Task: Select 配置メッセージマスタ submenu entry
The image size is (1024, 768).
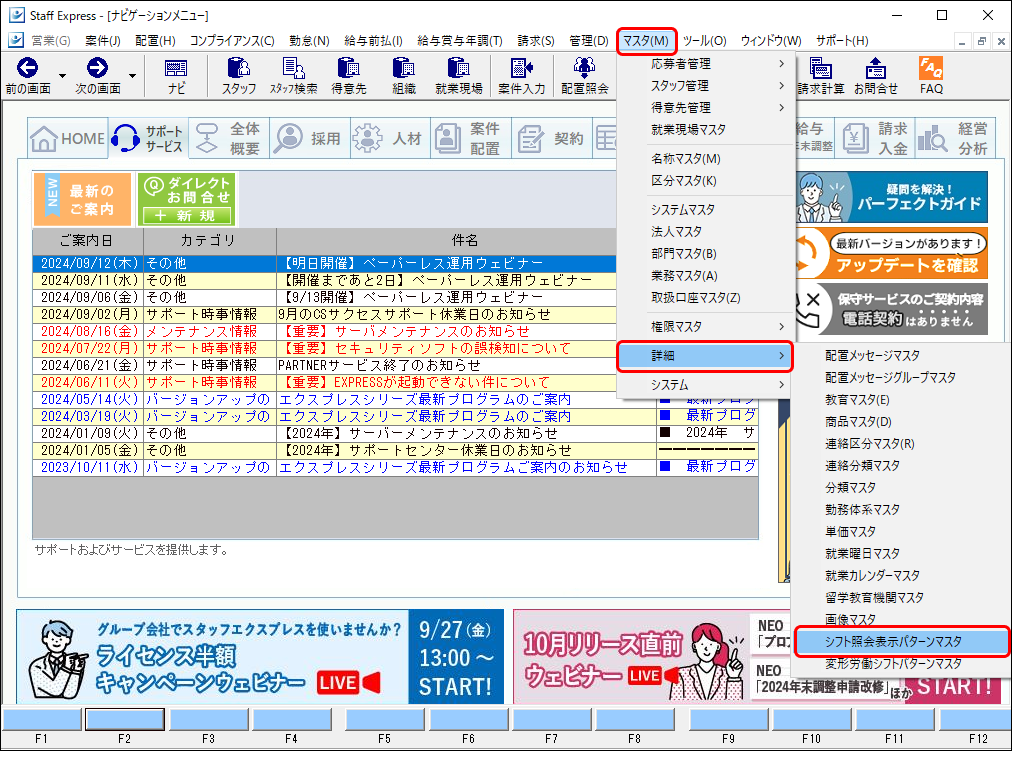Action: coord(901,355)
